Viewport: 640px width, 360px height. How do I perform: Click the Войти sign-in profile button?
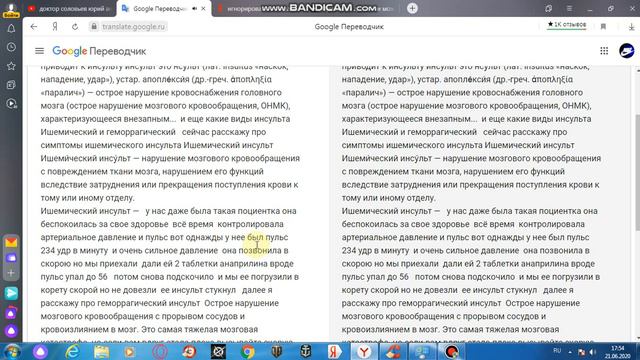[11, 10]
